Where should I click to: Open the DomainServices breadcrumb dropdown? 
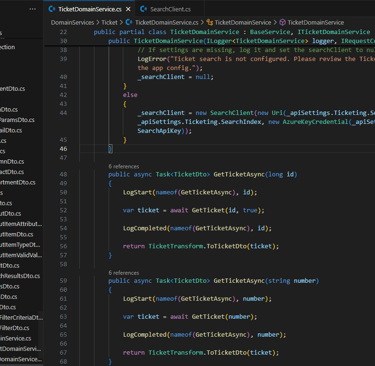click(x=72, y=22)
